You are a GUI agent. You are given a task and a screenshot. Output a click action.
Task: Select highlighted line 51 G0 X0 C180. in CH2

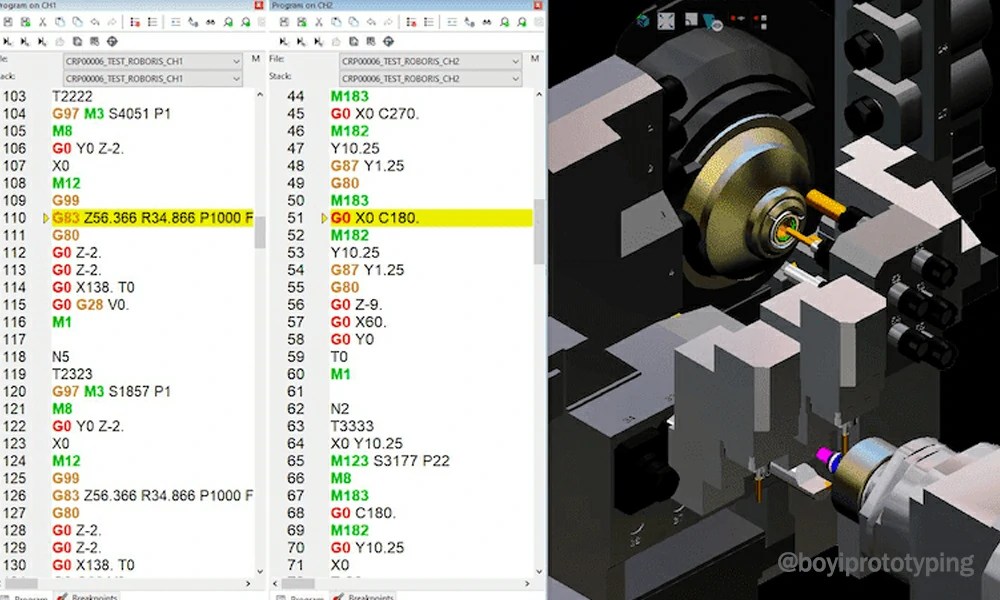431,218
